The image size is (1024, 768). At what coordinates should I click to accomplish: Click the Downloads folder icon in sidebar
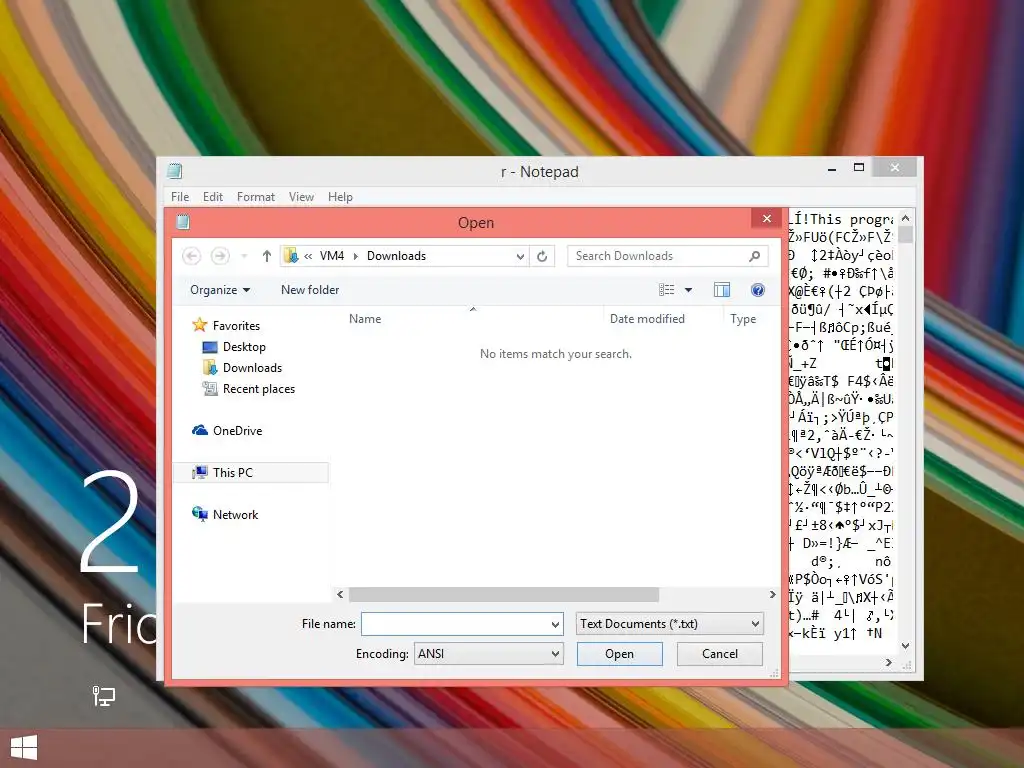pyautogui.click(x=210, y=368)
